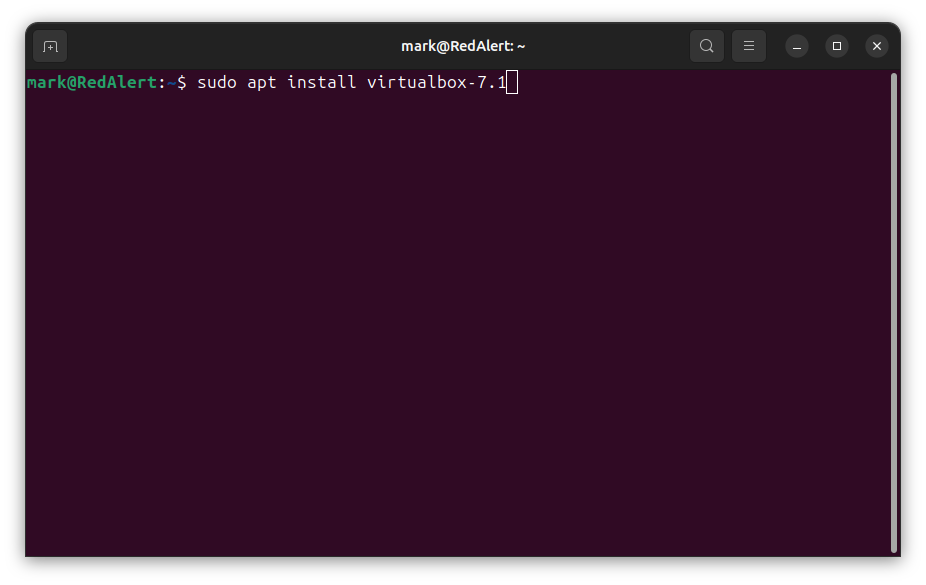Open the hamburger main menu
Viewport: 926px width, 585px height.
point(749,46)
